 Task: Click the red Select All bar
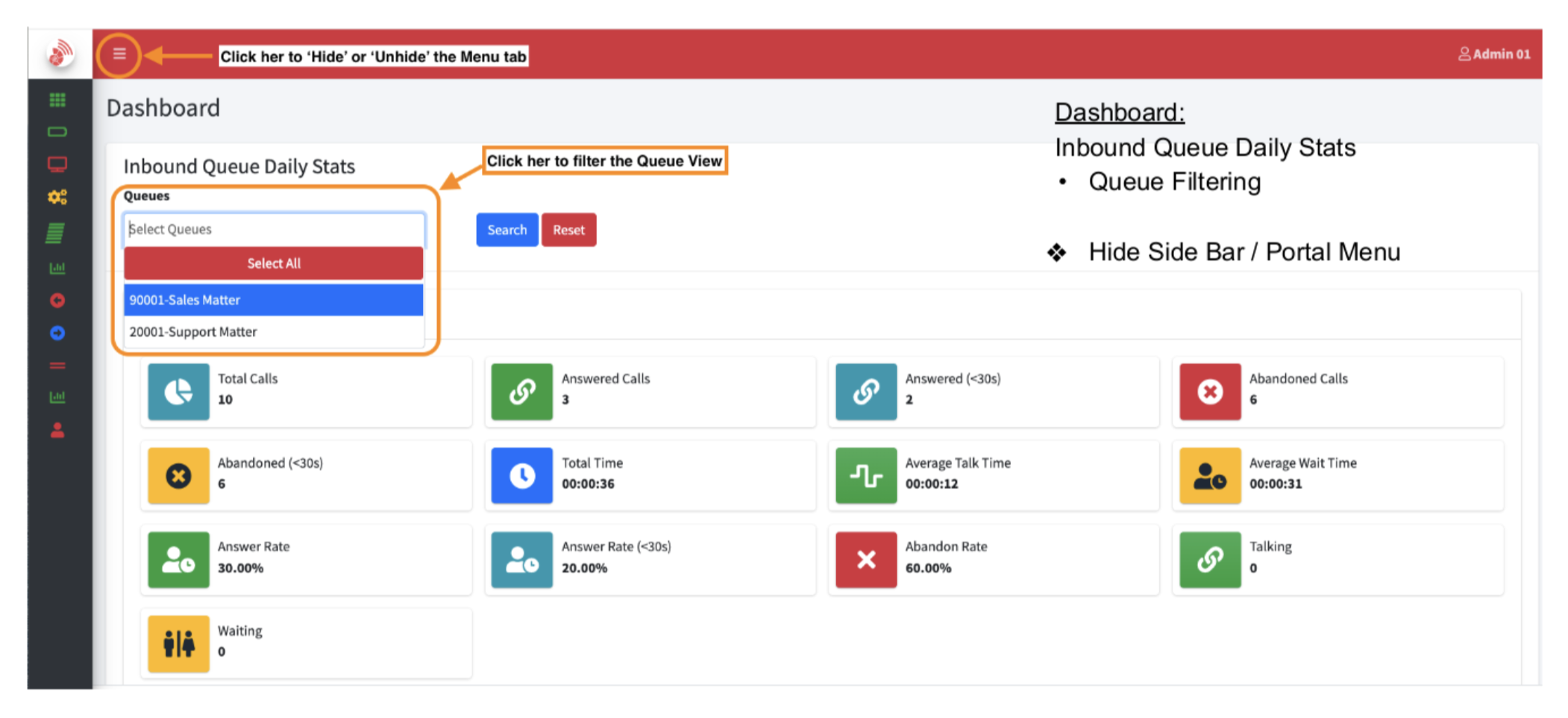273,263
